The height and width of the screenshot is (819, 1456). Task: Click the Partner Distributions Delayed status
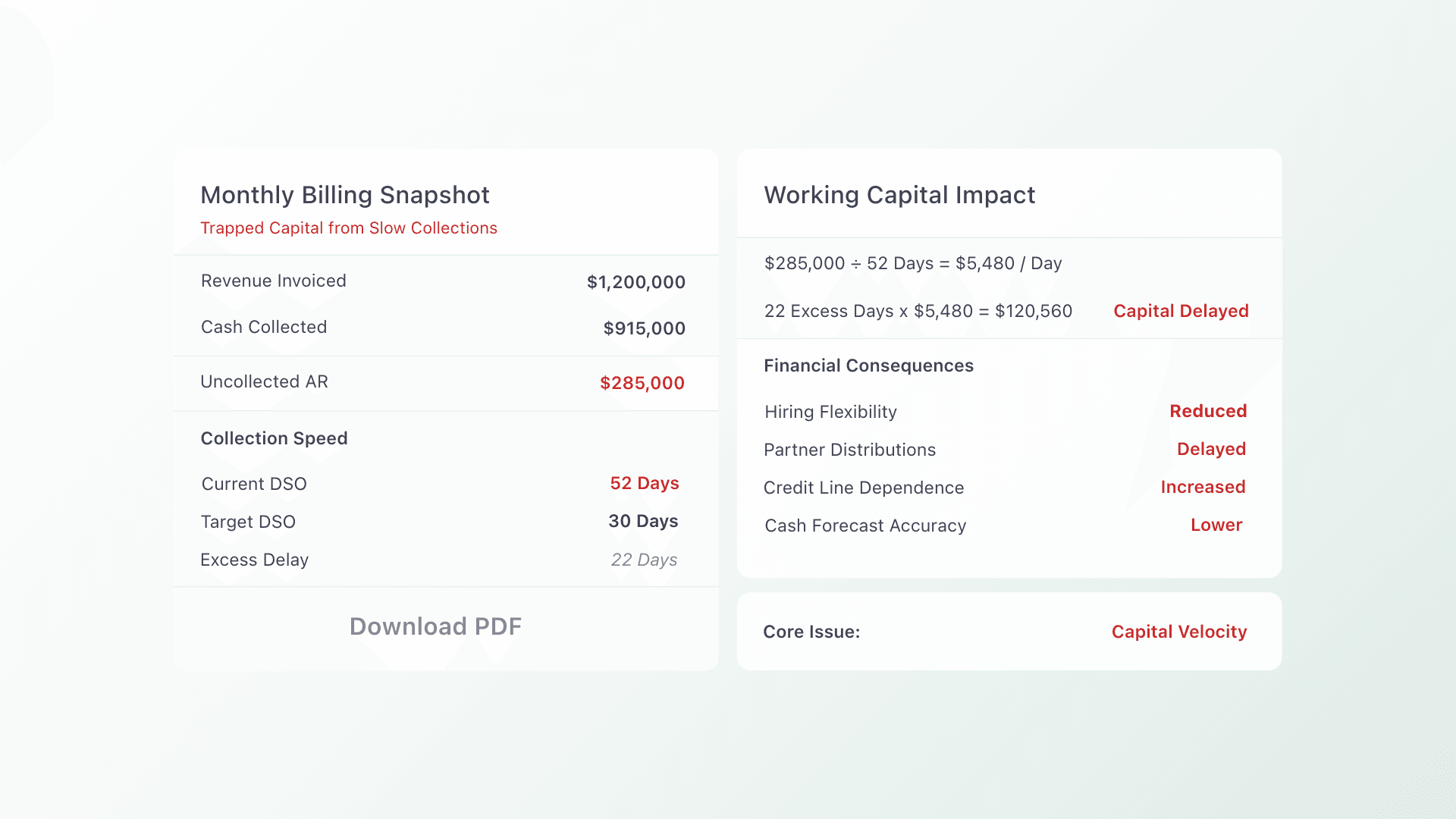[x=1211, y=449]
